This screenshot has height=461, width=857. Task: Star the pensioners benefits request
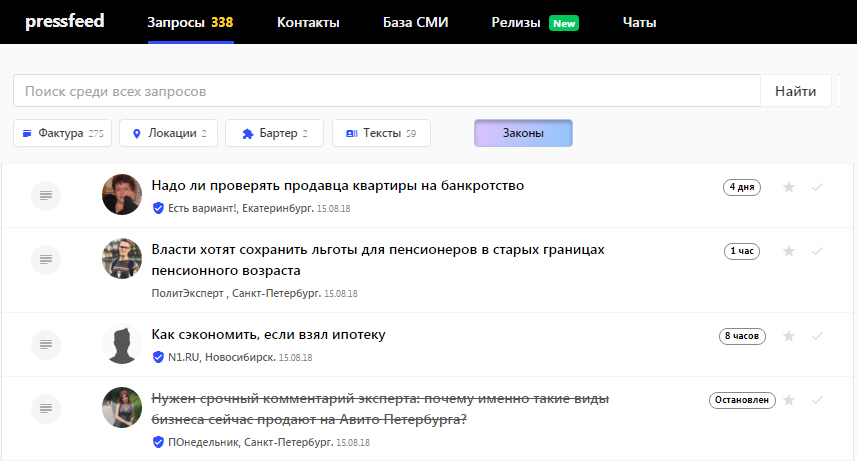pos(789,251)
